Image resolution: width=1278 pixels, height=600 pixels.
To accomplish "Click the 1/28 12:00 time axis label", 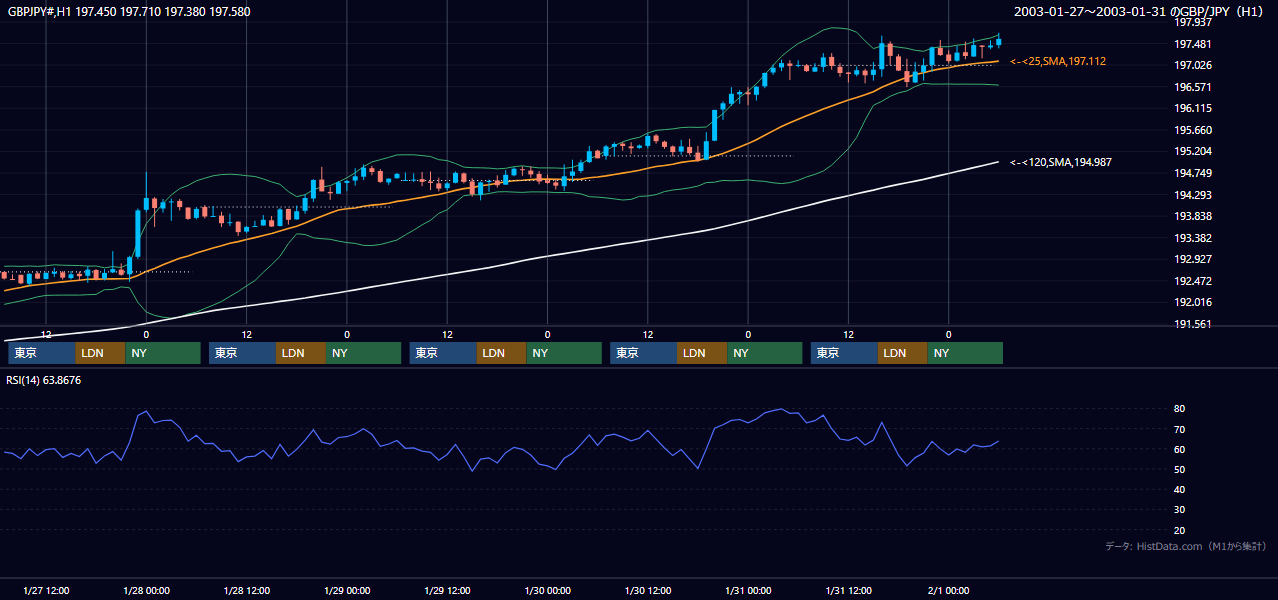I will 246,591.
